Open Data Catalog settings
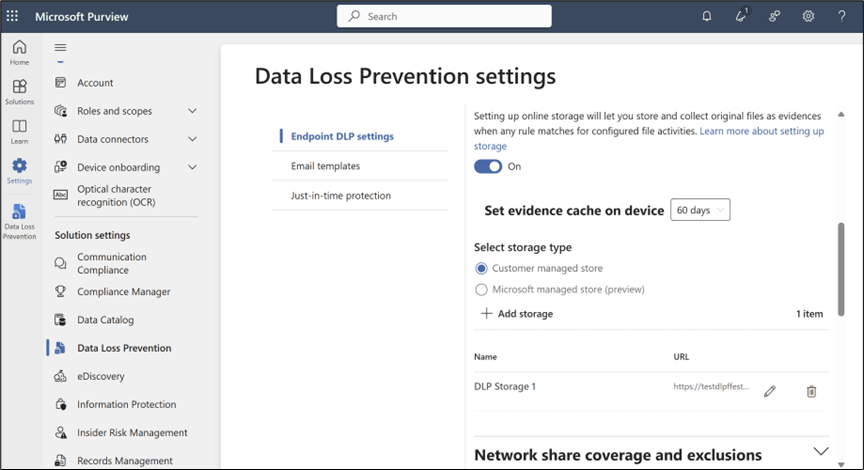Image resolution: width=864 pixels, height=470 pixels. point(105,320)
